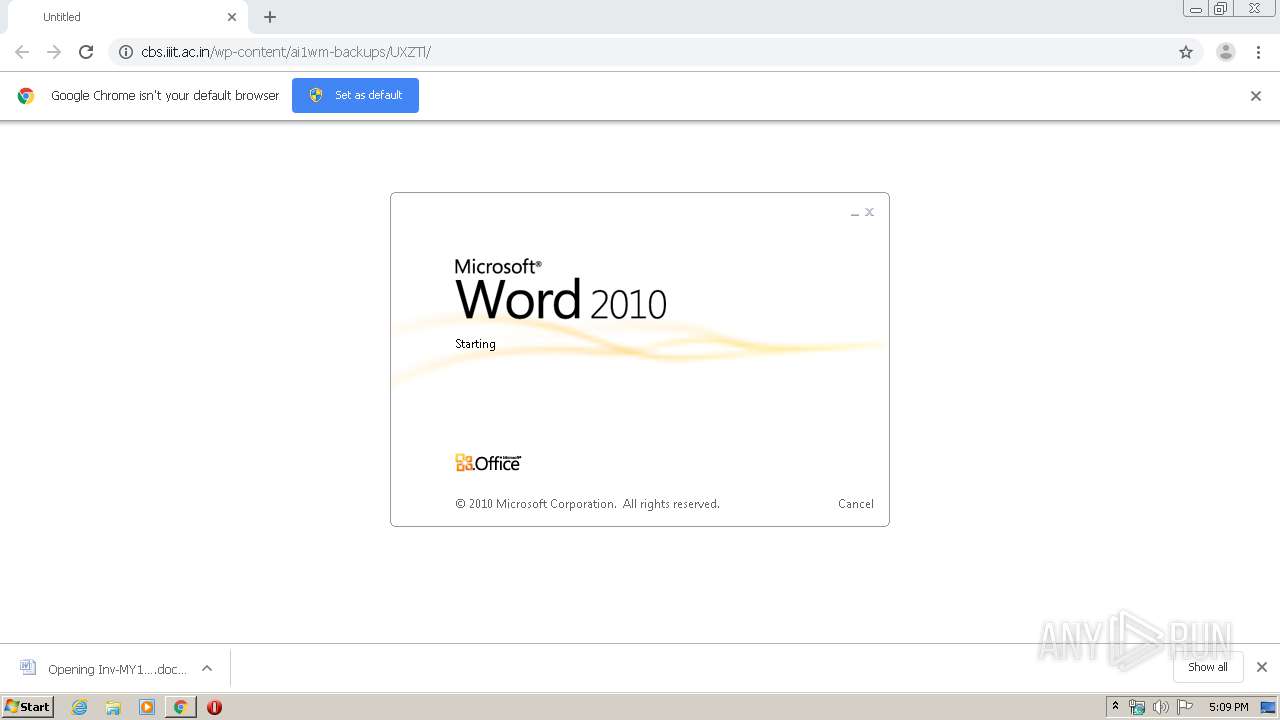Open the Chrome profile avatar

point(1226,52)
